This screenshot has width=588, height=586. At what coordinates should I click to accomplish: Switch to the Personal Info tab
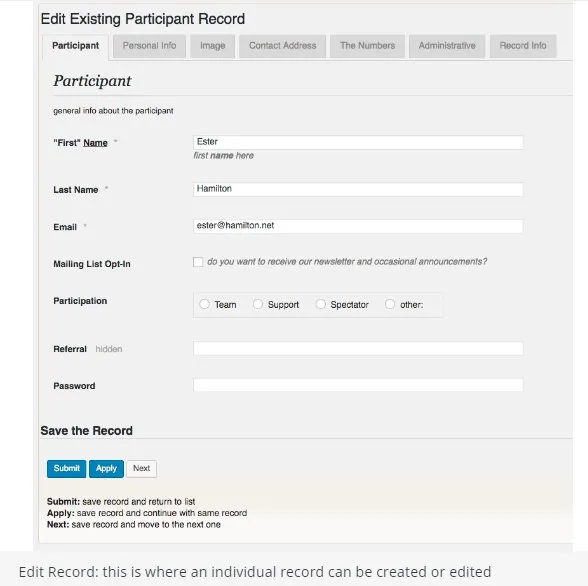(x=149, y=46)
